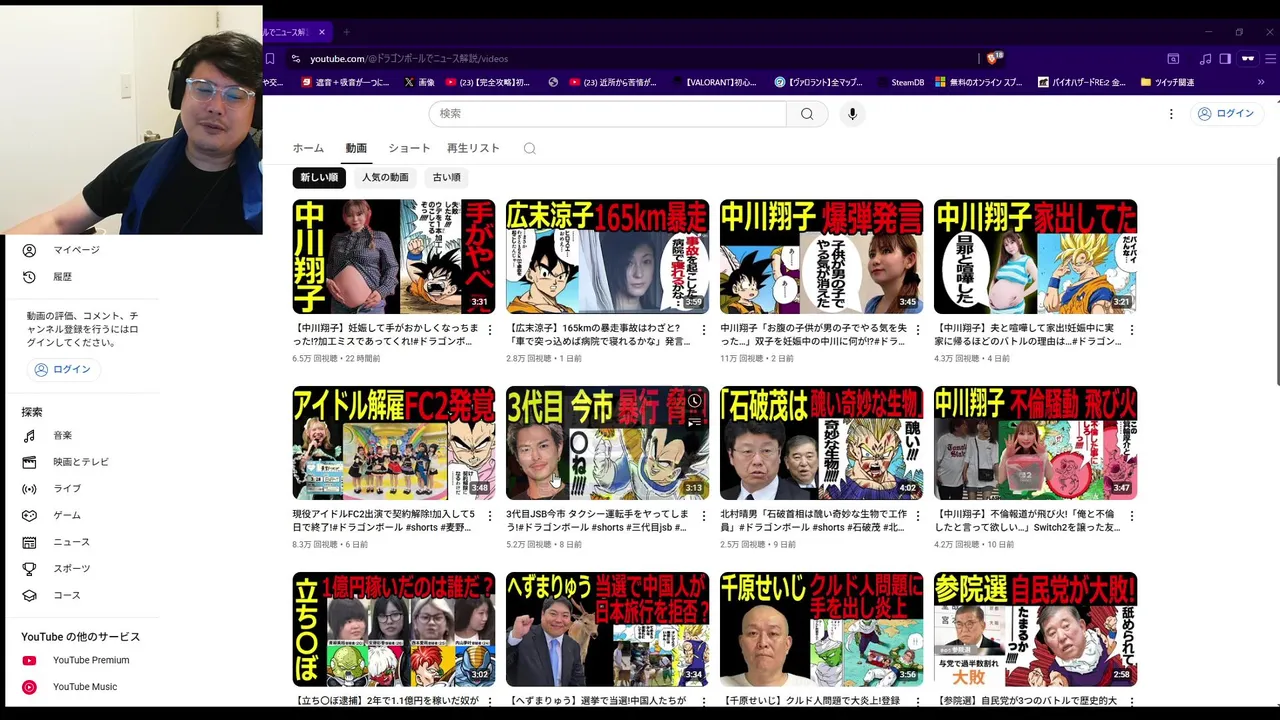Screen dimensions: 1280x720
Task: Select the 新しい順 sort chip
Action: pyautogui.click(x=319, y=177)
